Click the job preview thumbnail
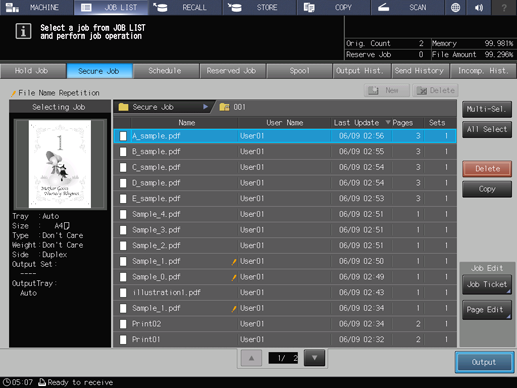 (60, 164)
